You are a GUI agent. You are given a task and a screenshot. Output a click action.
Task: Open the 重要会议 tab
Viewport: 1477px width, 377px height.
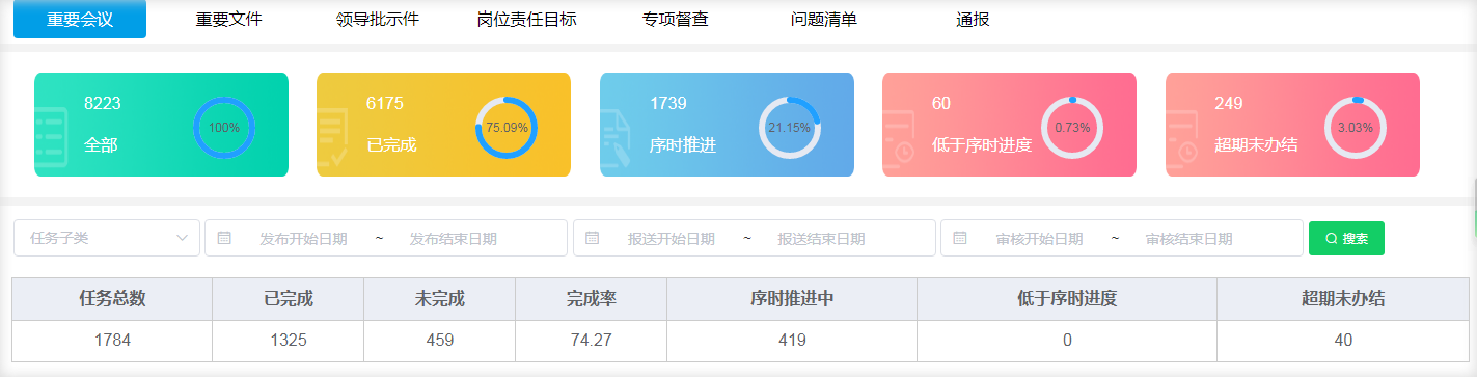pyautogui.click(x=80, y=19)
